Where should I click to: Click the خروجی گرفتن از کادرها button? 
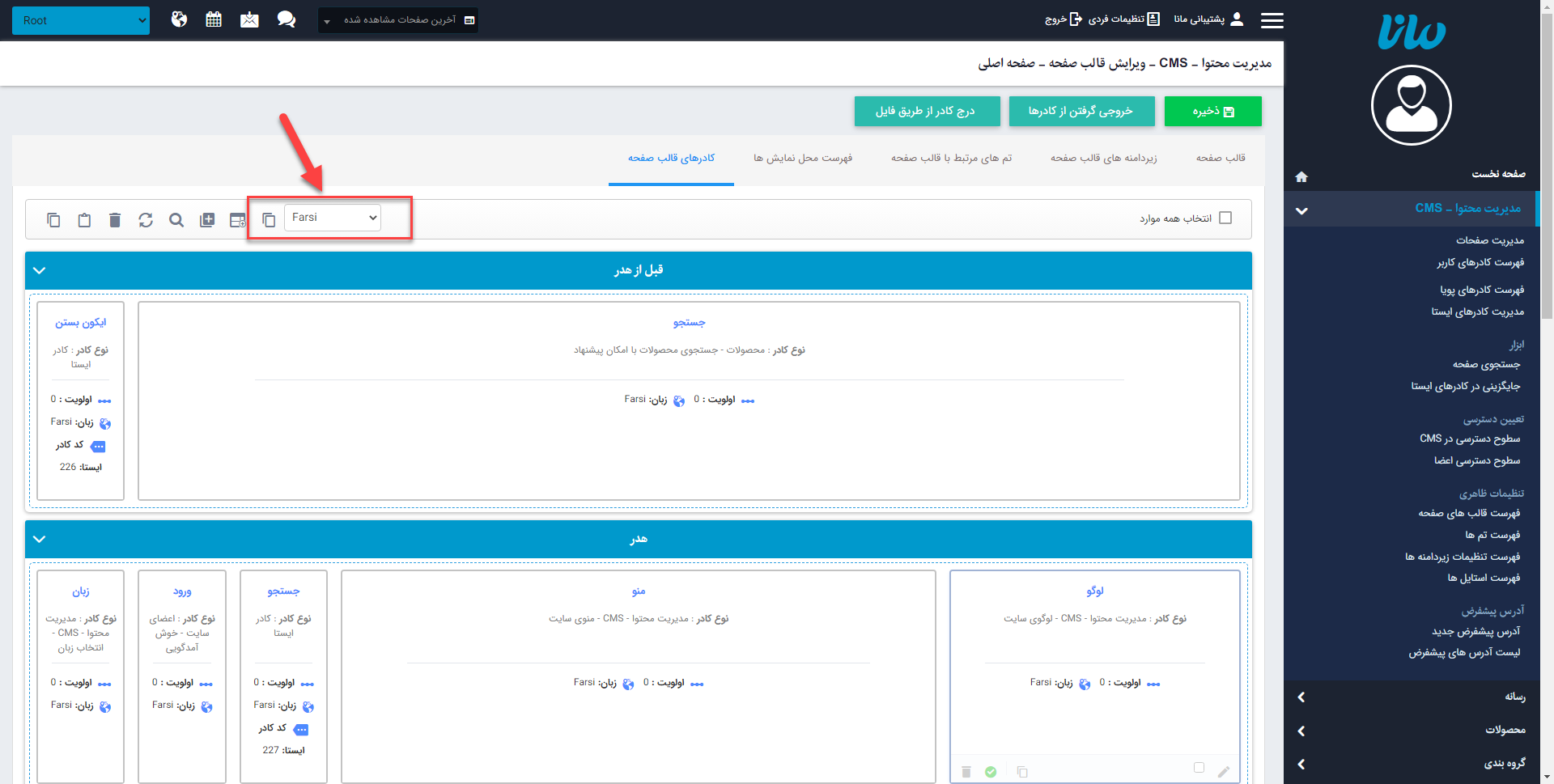(1081, 111)
